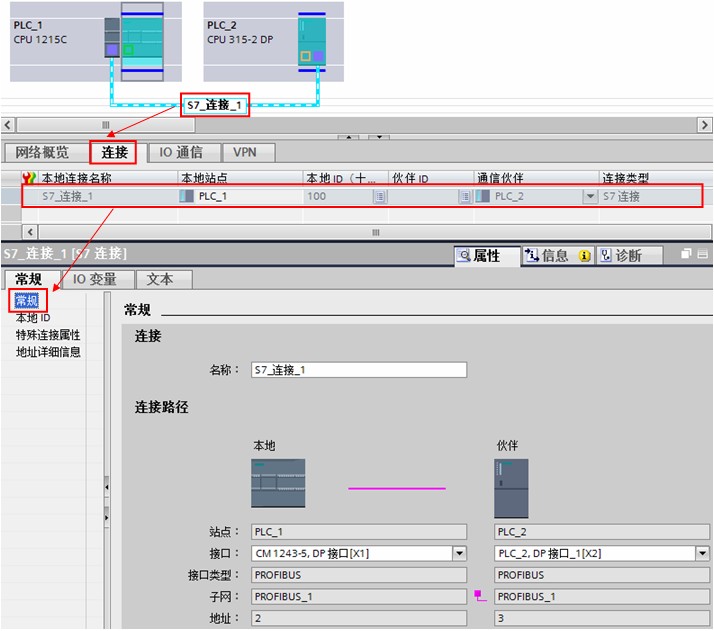The image size is (714, 631).
Task: Open the IO 通信 tab
Action: (181, 152)
